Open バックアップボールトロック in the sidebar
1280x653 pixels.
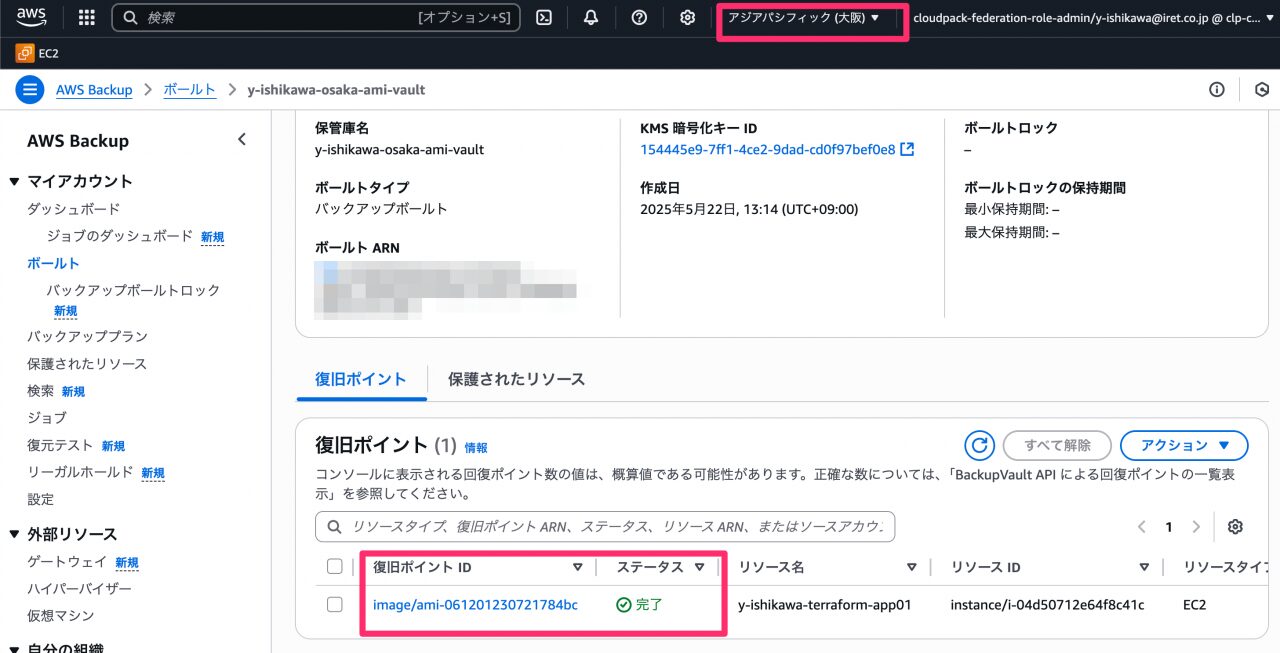pyautogui.click(x=133, y=290)
